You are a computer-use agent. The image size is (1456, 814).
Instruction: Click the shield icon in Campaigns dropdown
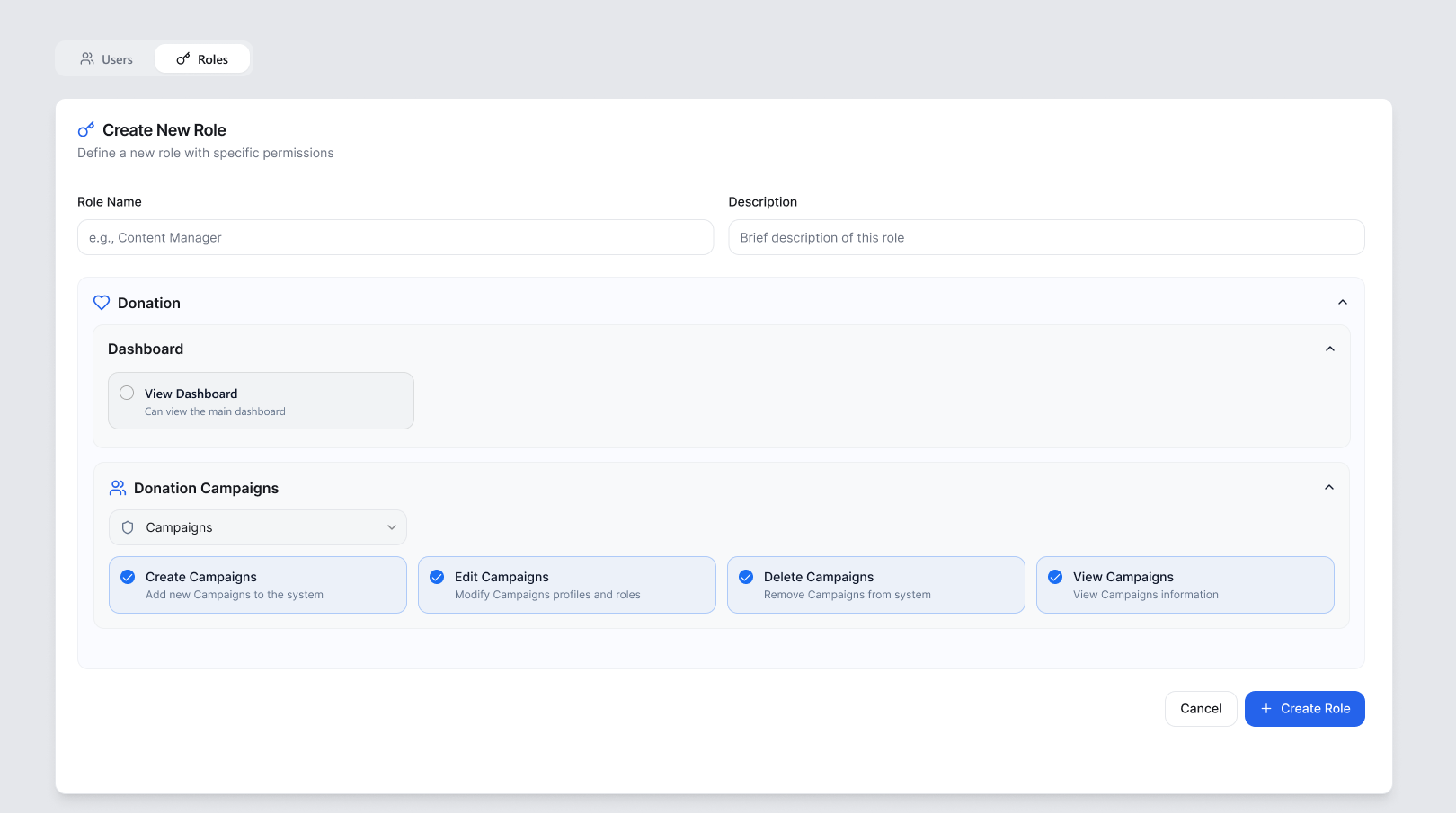point(128,527)
